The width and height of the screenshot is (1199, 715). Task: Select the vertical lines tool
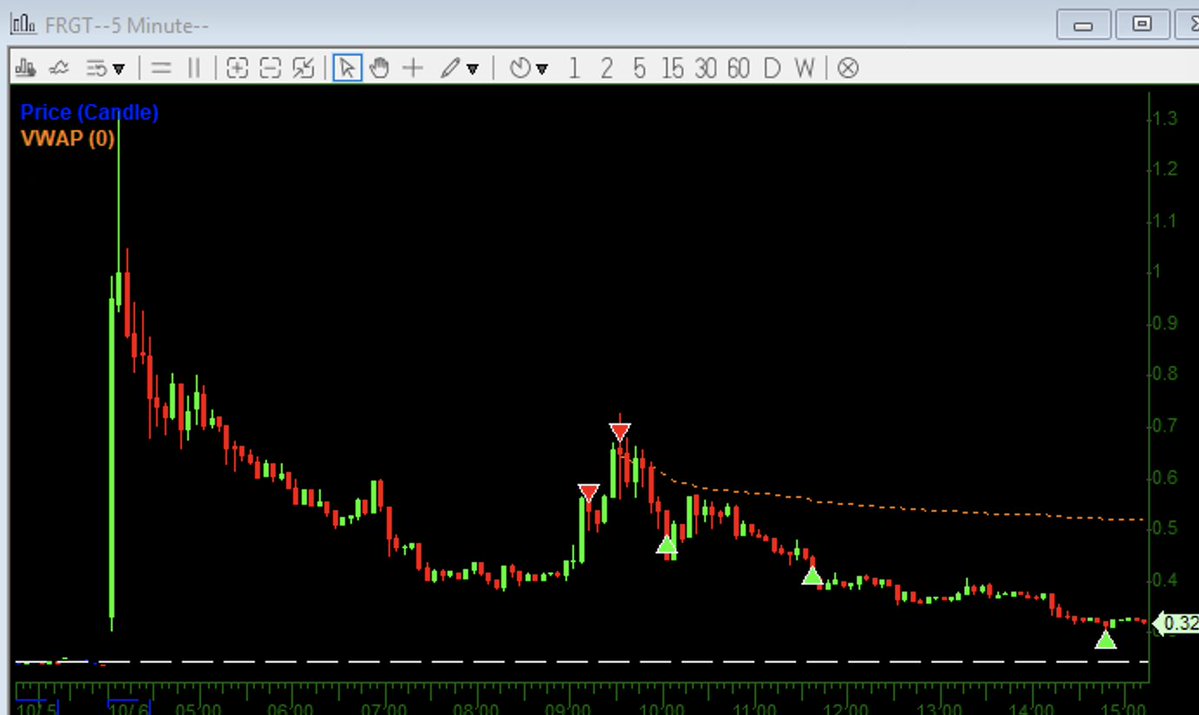pyautogui.click(x=193, y=68)
